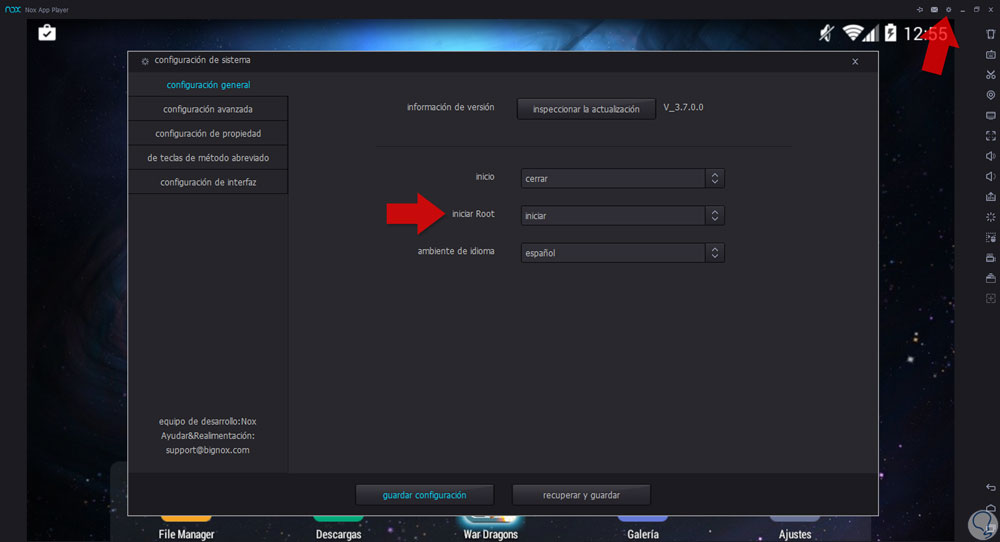Click the iniciar Root label
1000x542 pixels.
tap(473, 214)
